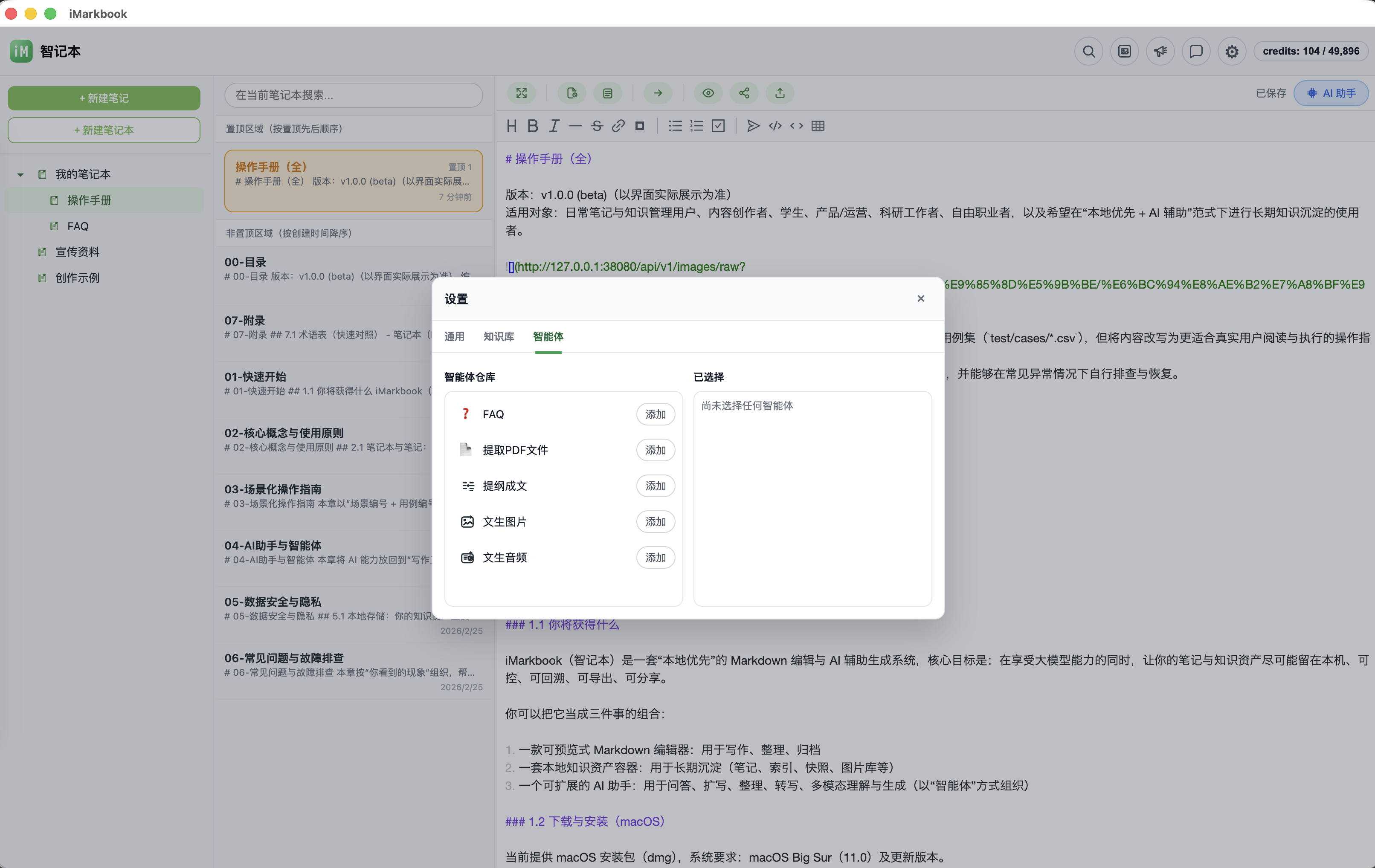Open FAQ notebook under 我的笔记本

[78, 226]
